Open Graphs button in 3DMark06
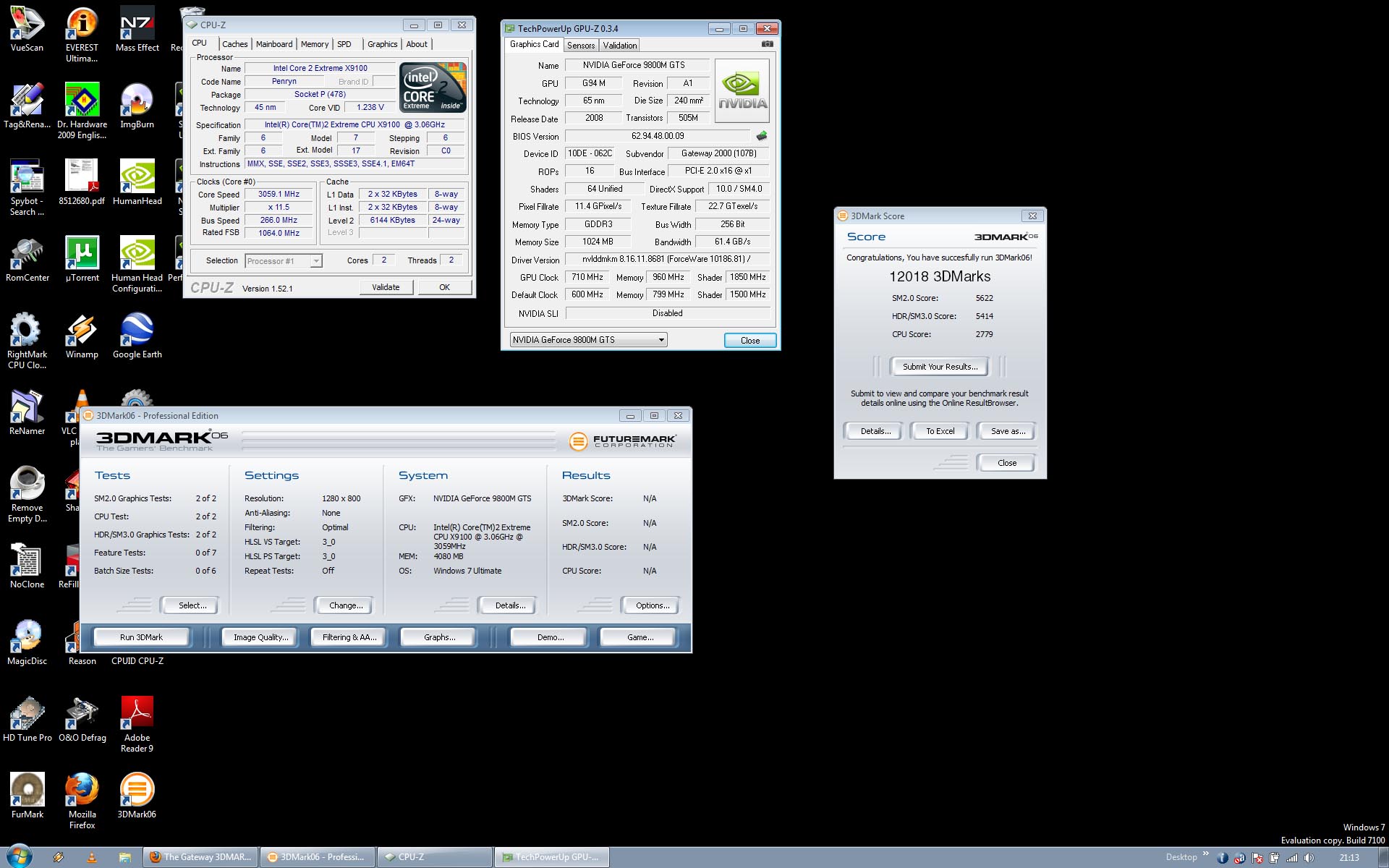 tap(439, 637)
